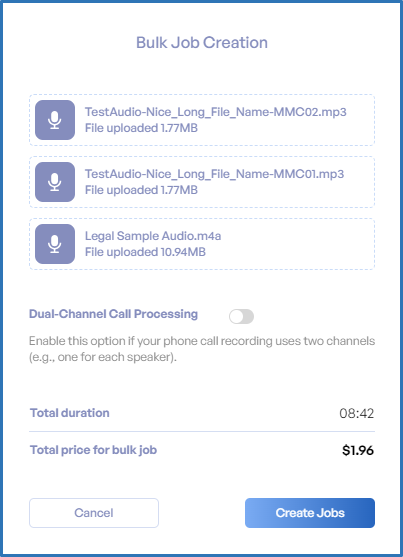Click the second file's File uploaded 1.77MB text
The width and height of the screenshot is (403, 557).
(141, 190)
